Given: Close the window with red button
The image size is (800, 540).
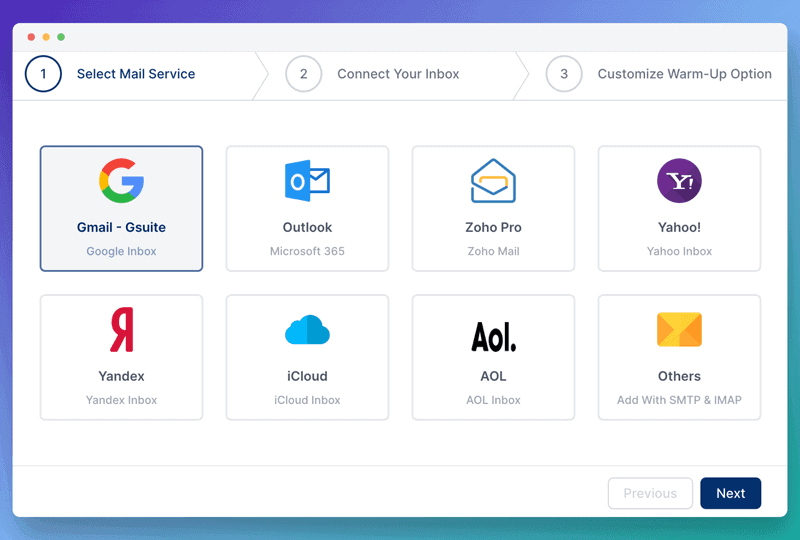Looking at the screenshot, I should click(x=31, y=37).
